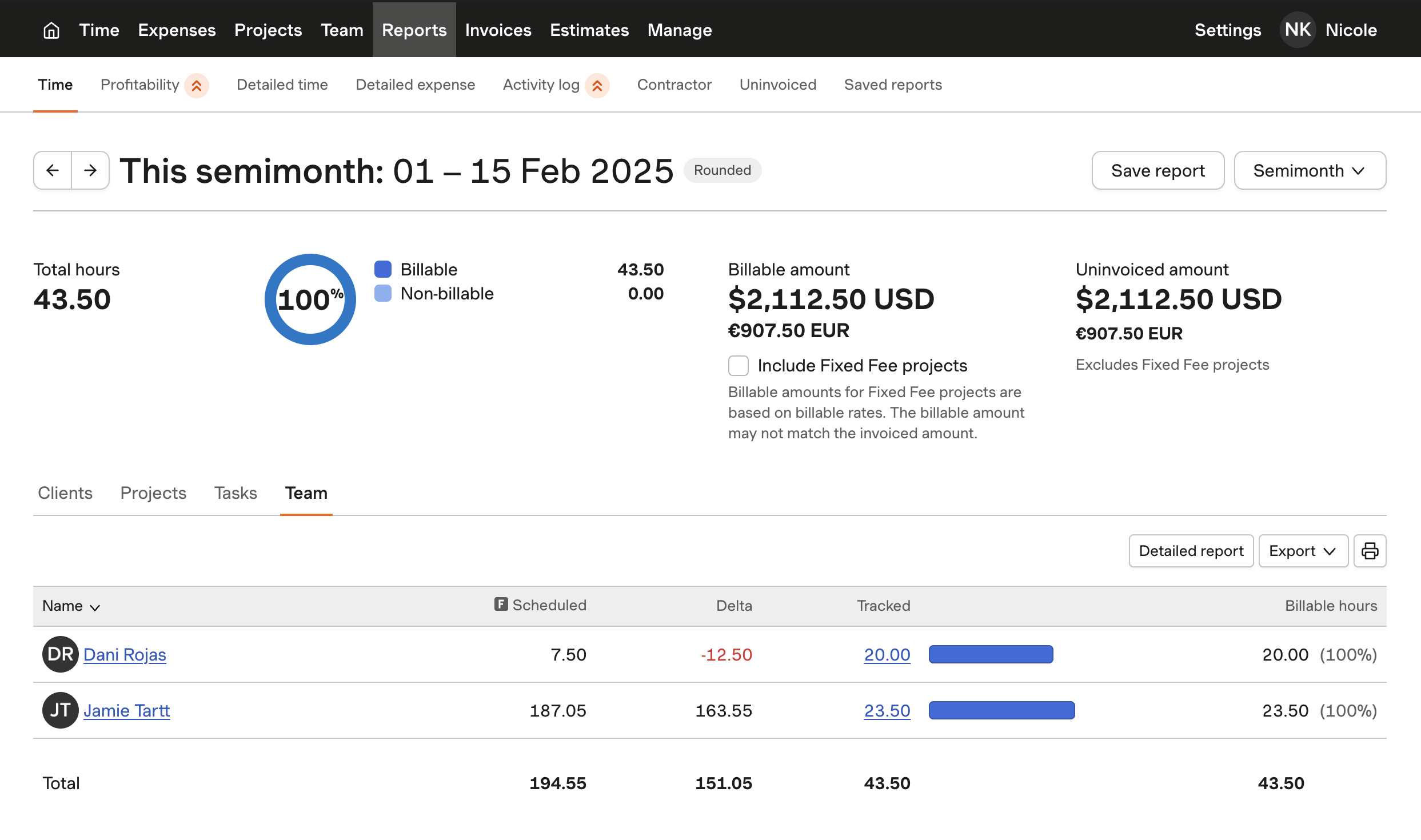
Task: Open Manage in the top navigation
Action: (x=680, y=30)
